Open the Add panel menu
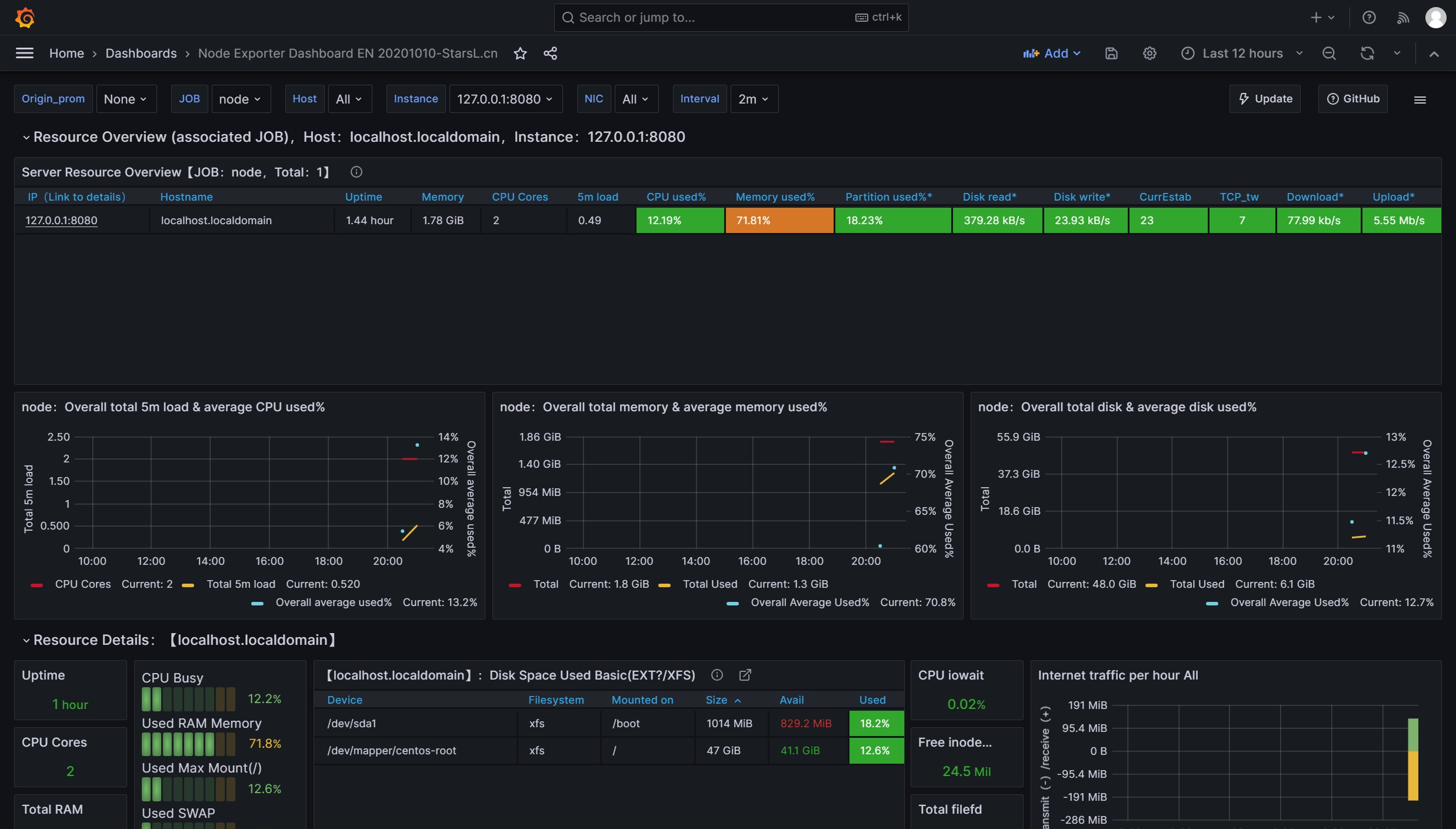Screen dimensions: 1456x829 (1052, 54)
